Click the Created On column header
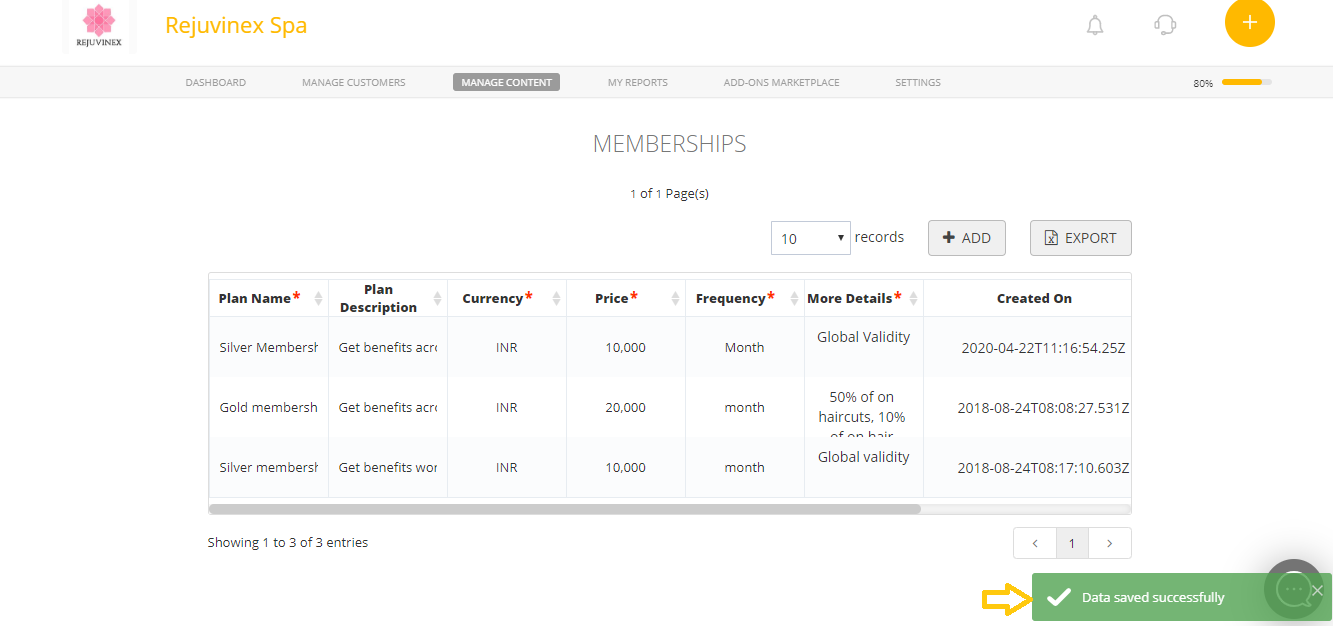This screenshot has height=626, width=1333. (x=1034, y=298)
